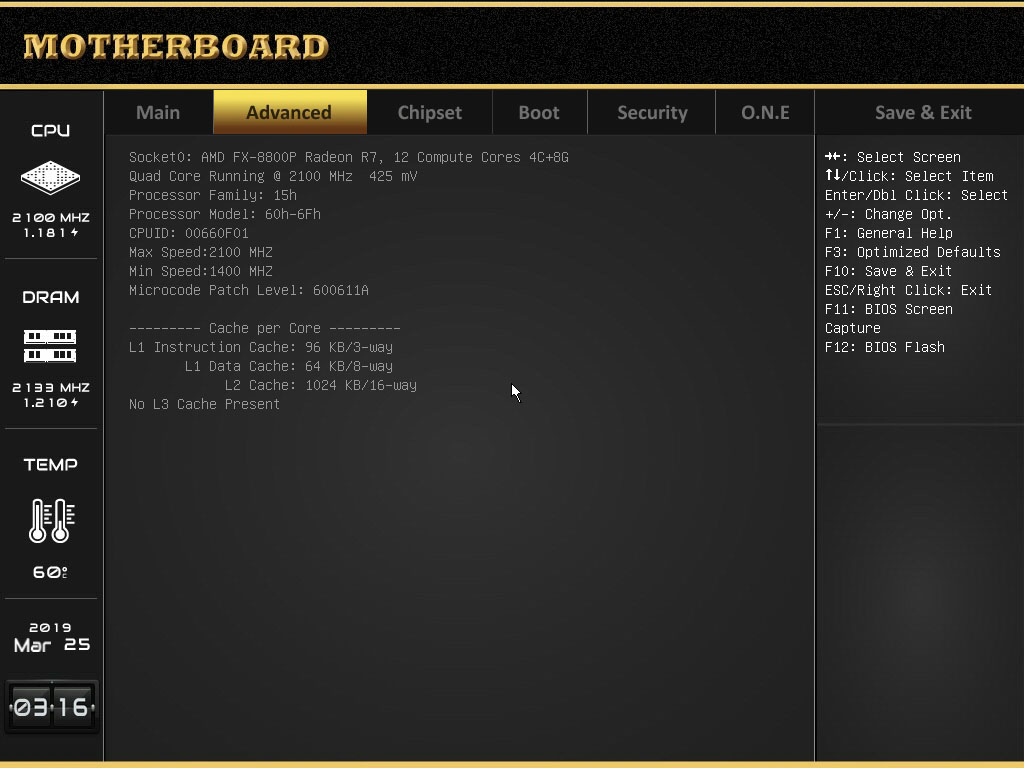Click the MOTHERBOARD logo title

point(176,47)
